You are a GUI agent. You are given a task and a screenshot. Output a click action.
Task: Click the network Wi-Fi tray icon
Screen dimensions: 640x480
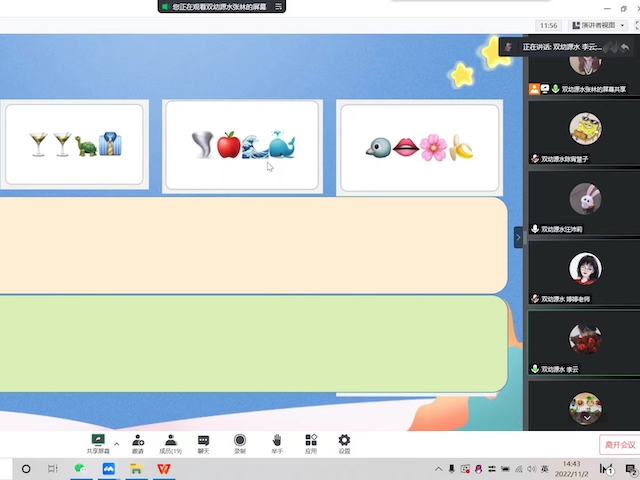click(518, 469)
